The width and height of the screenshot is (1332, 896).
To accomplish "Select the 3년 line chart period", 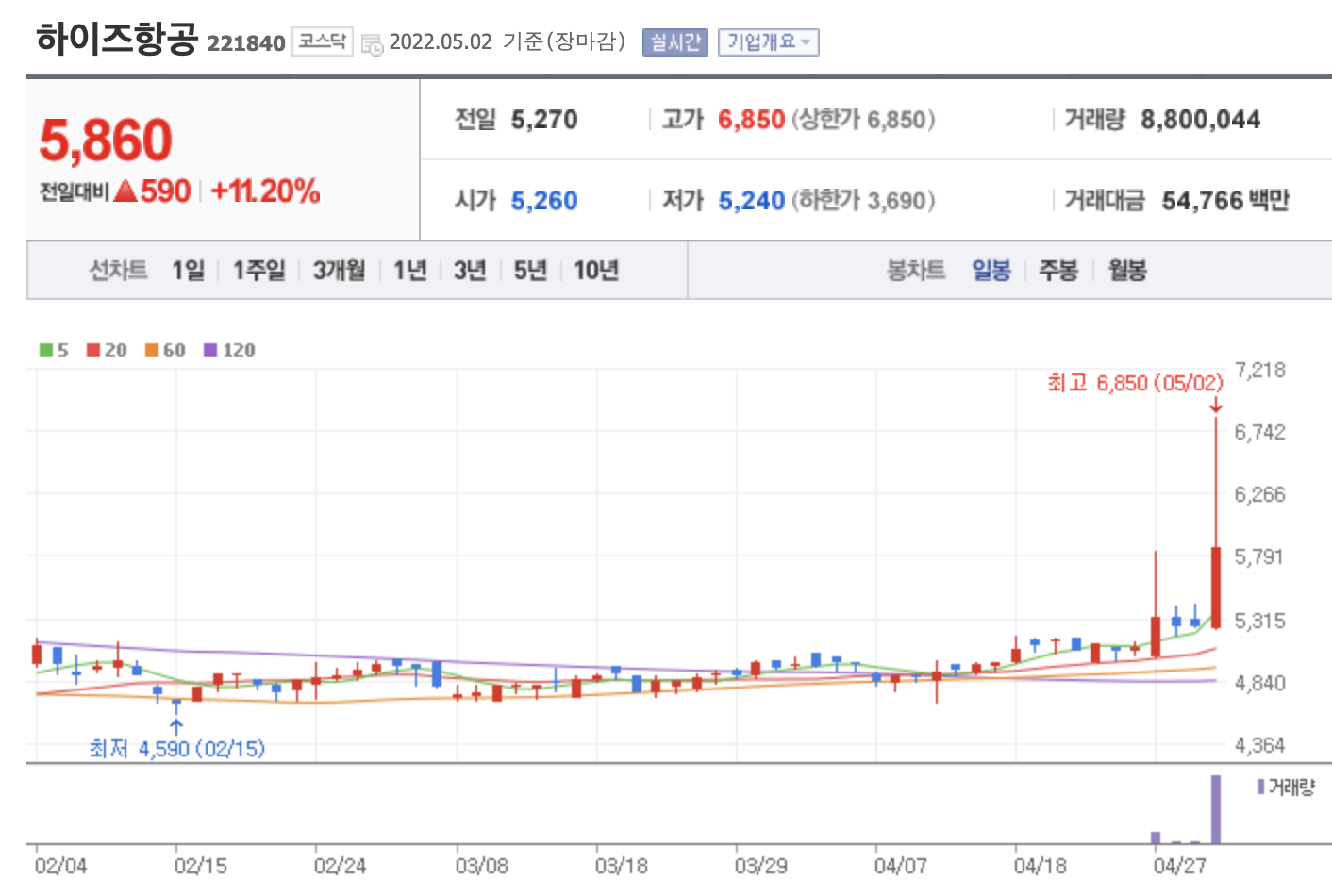I will tap(470, 271).
